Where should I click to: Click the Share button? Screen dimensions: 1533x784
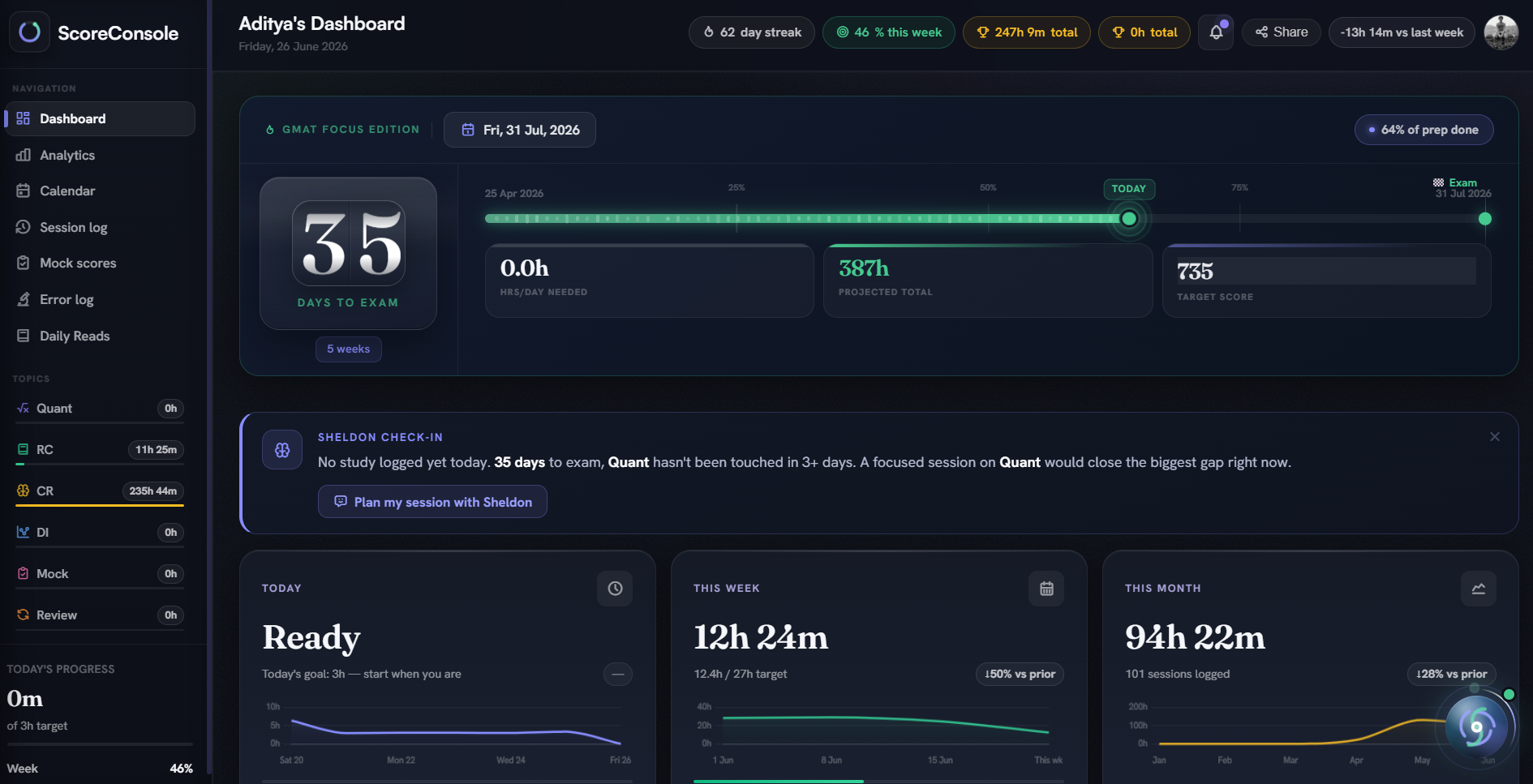click(x=1282, y=32)
